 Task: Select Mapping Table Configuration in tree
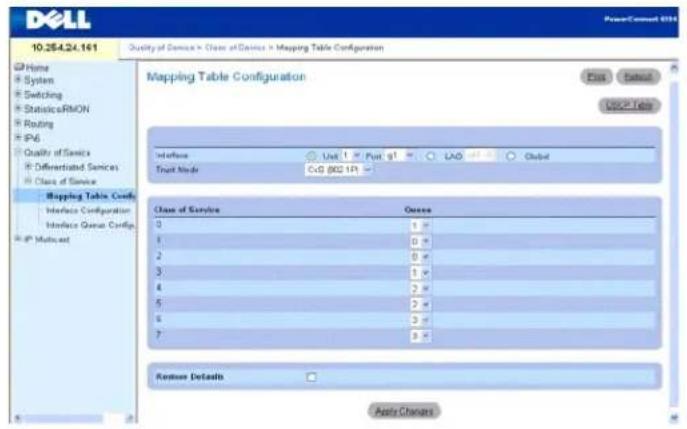coord(91,195)
